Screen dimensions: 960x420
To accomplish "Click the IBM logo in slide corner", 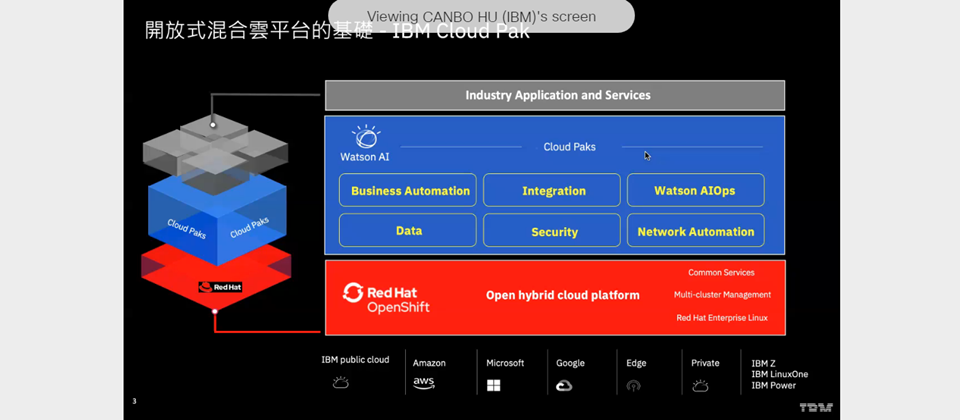I will 816,408.
